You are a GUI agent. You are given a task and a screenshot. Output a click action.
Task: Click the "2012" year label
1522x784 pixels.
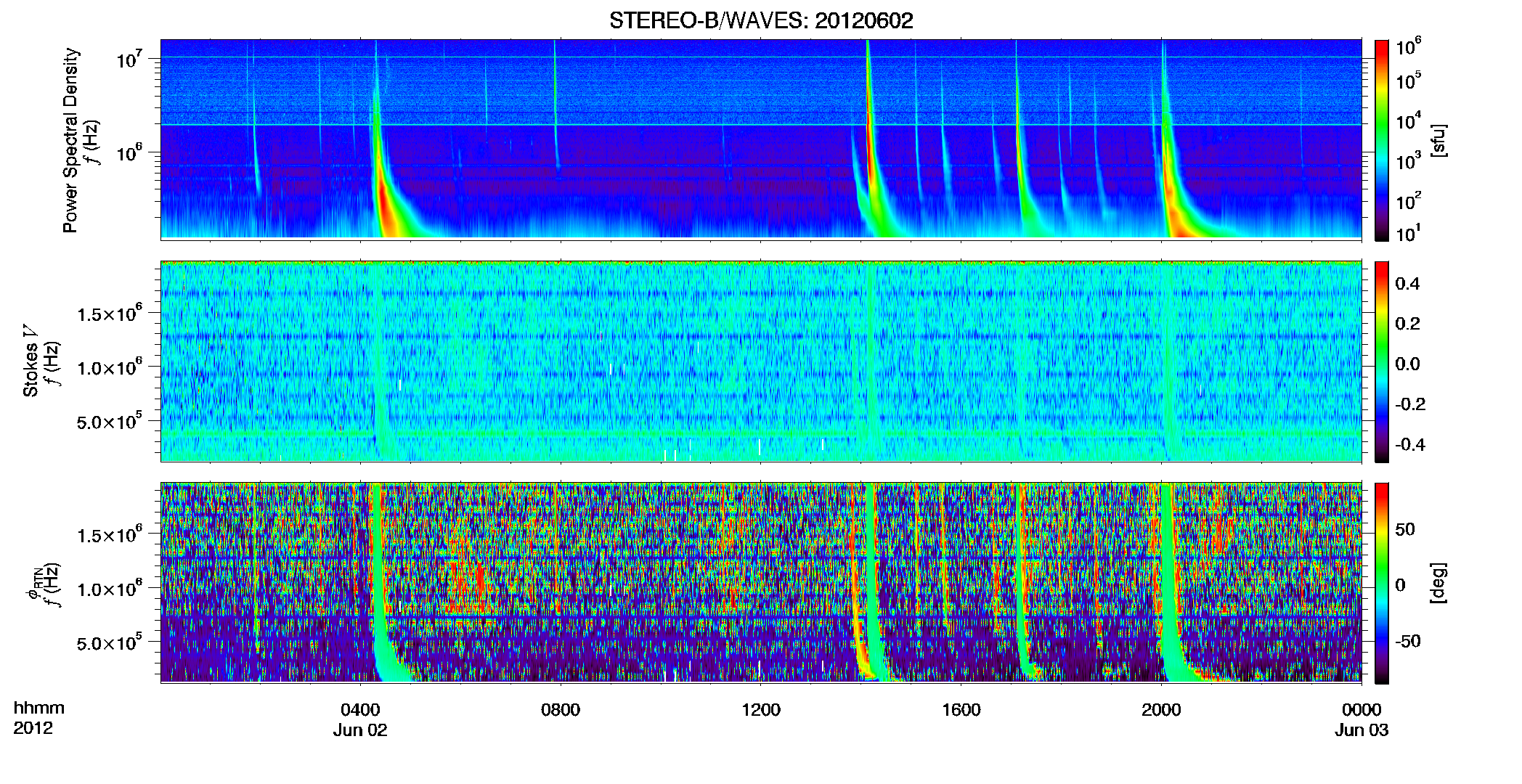[x=33, y=728]
